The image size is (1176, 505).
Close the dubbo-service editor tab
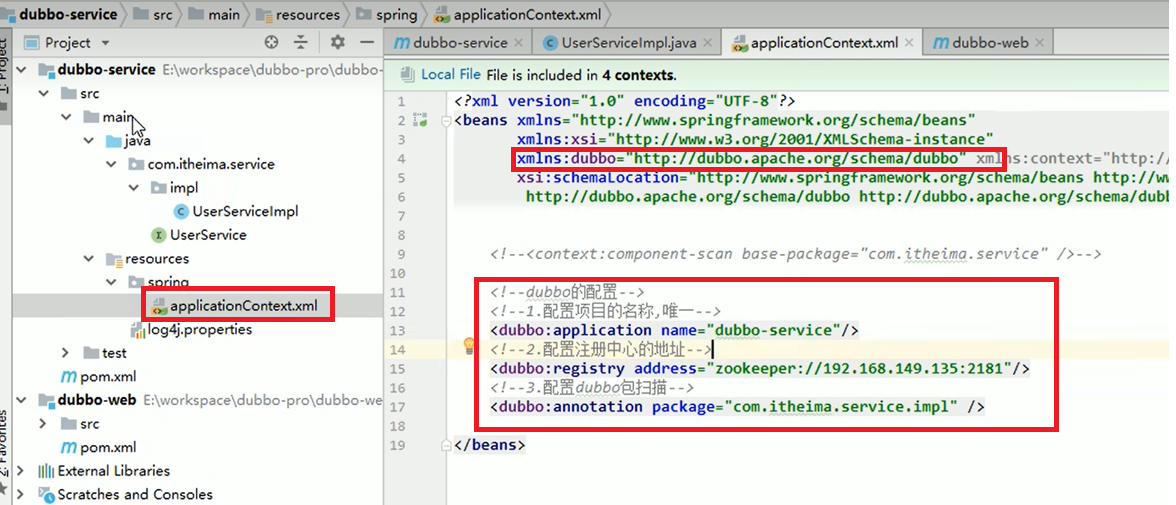point(520,43)
